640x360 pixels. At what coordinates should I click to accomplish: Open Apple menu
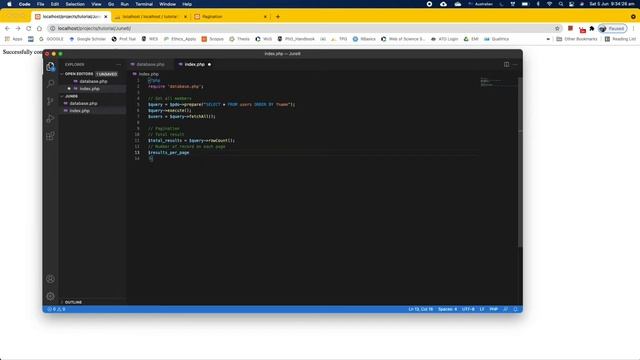(x=9, y=4)
